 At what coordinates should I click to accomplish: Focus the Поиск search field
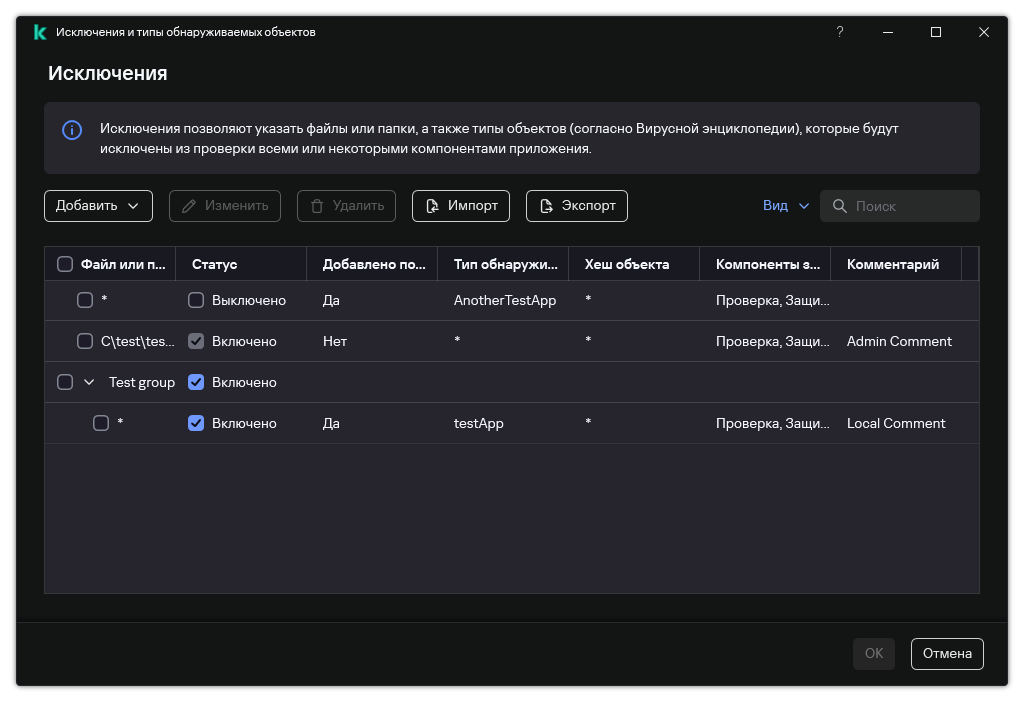899,206
